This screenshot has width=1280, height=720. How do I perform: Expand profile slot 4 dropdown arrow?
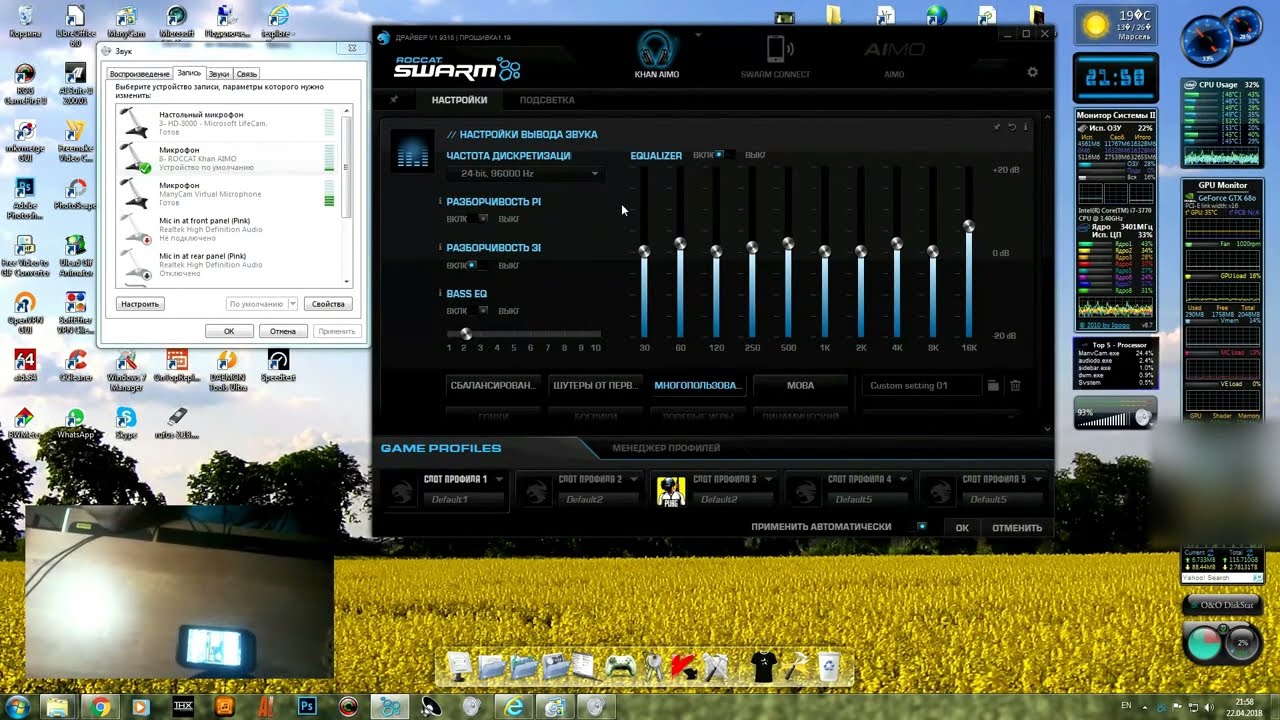[x=904, y=479]
